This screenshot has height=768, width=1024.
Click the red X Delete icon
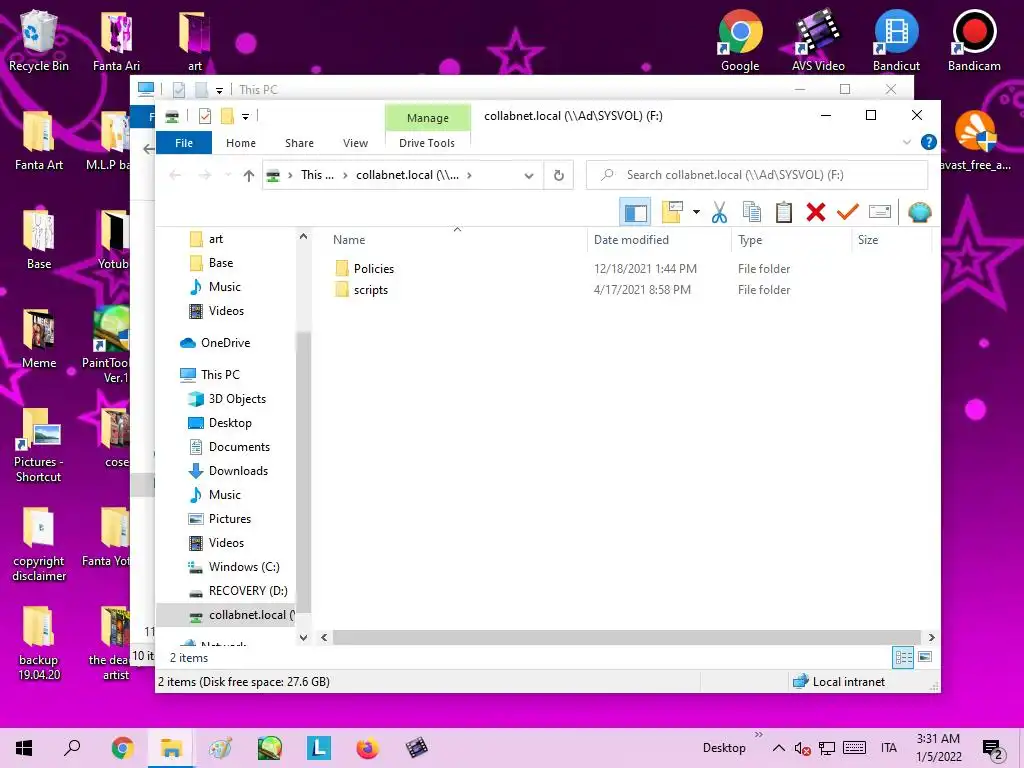(x=816, y=212)
